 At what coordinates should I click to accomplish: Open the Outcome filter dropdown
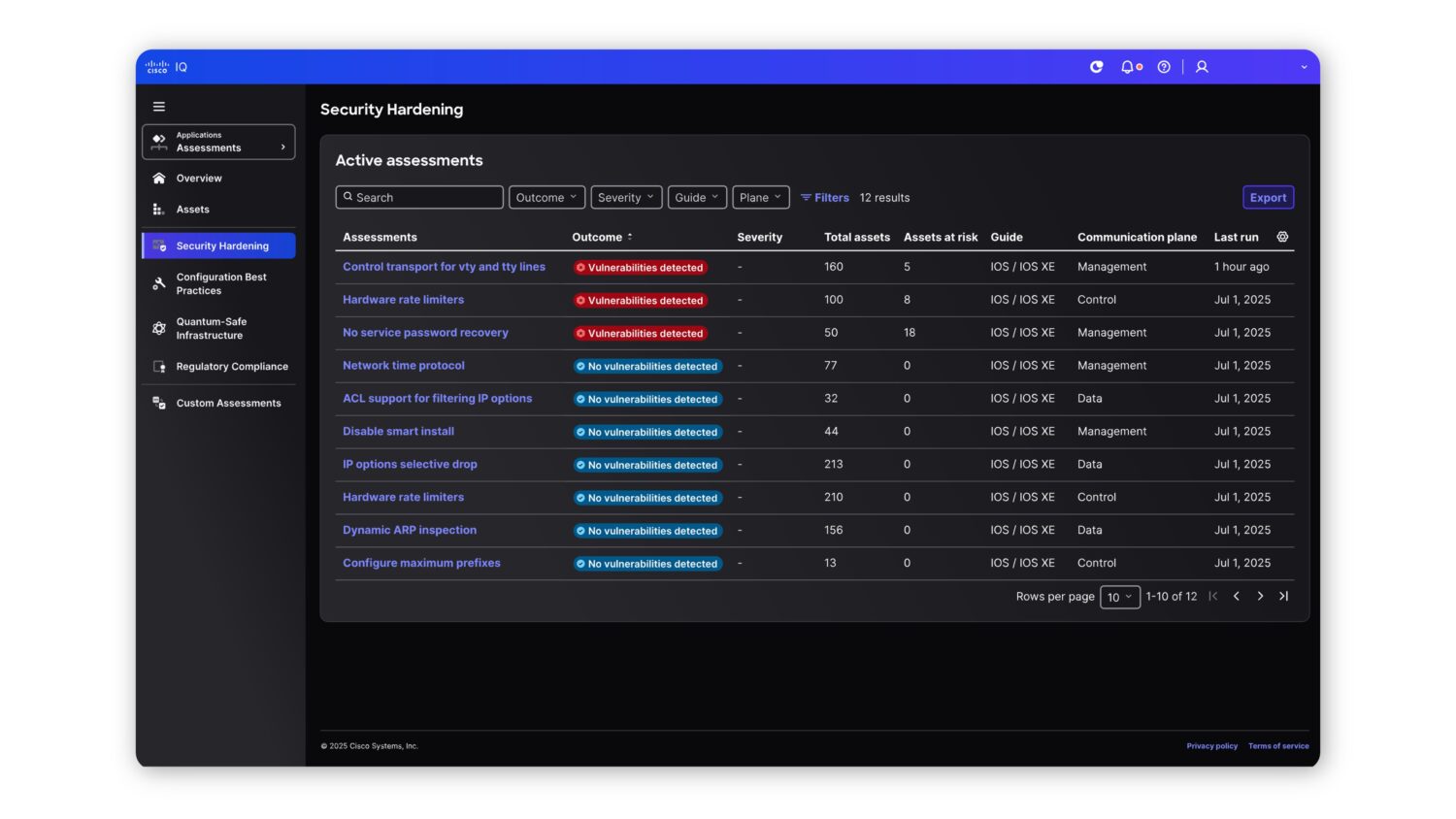pos(546,197)
